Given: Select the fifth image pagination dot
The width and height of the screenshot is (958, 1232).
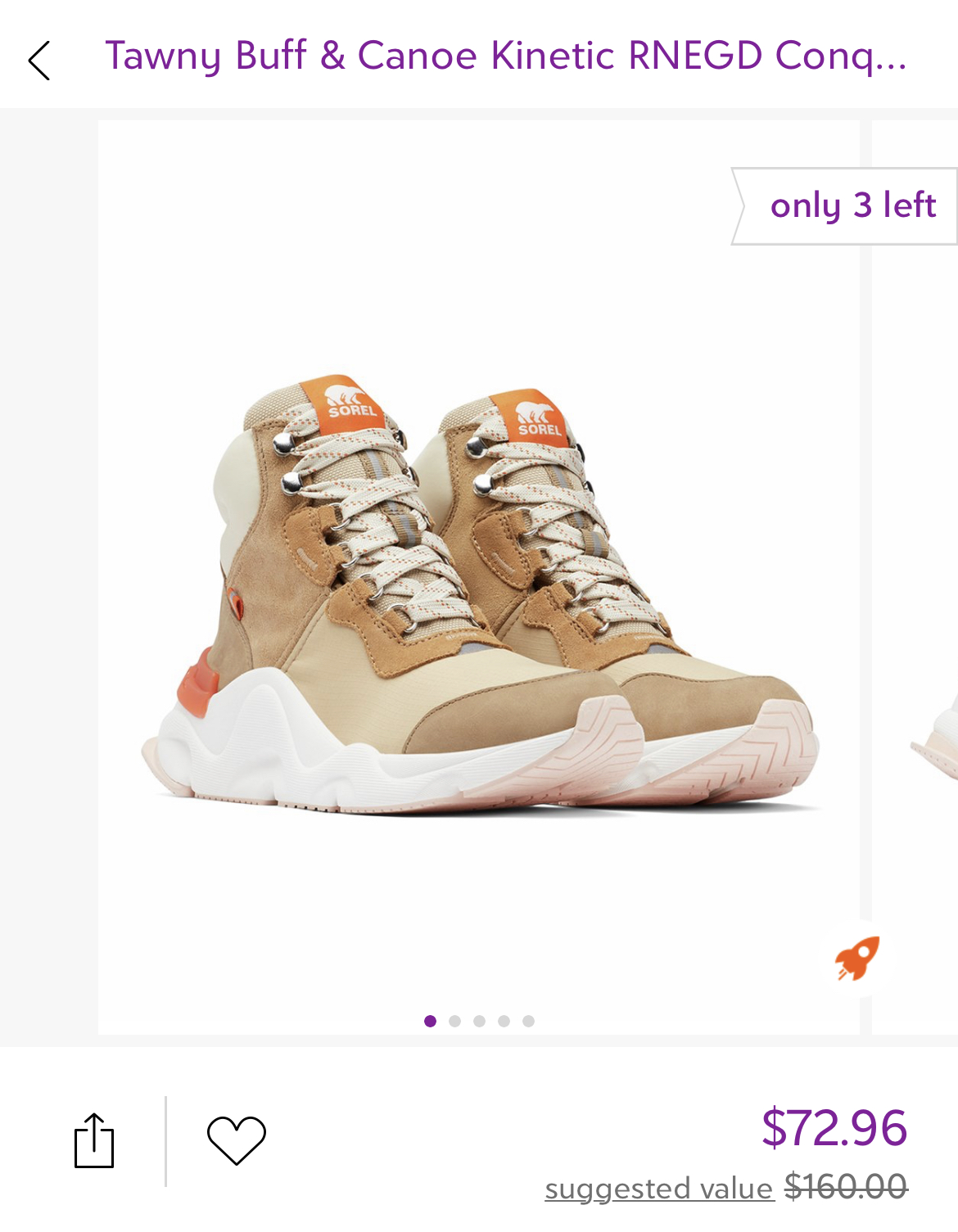Looking at the screenshot, I should [528, 1021].
